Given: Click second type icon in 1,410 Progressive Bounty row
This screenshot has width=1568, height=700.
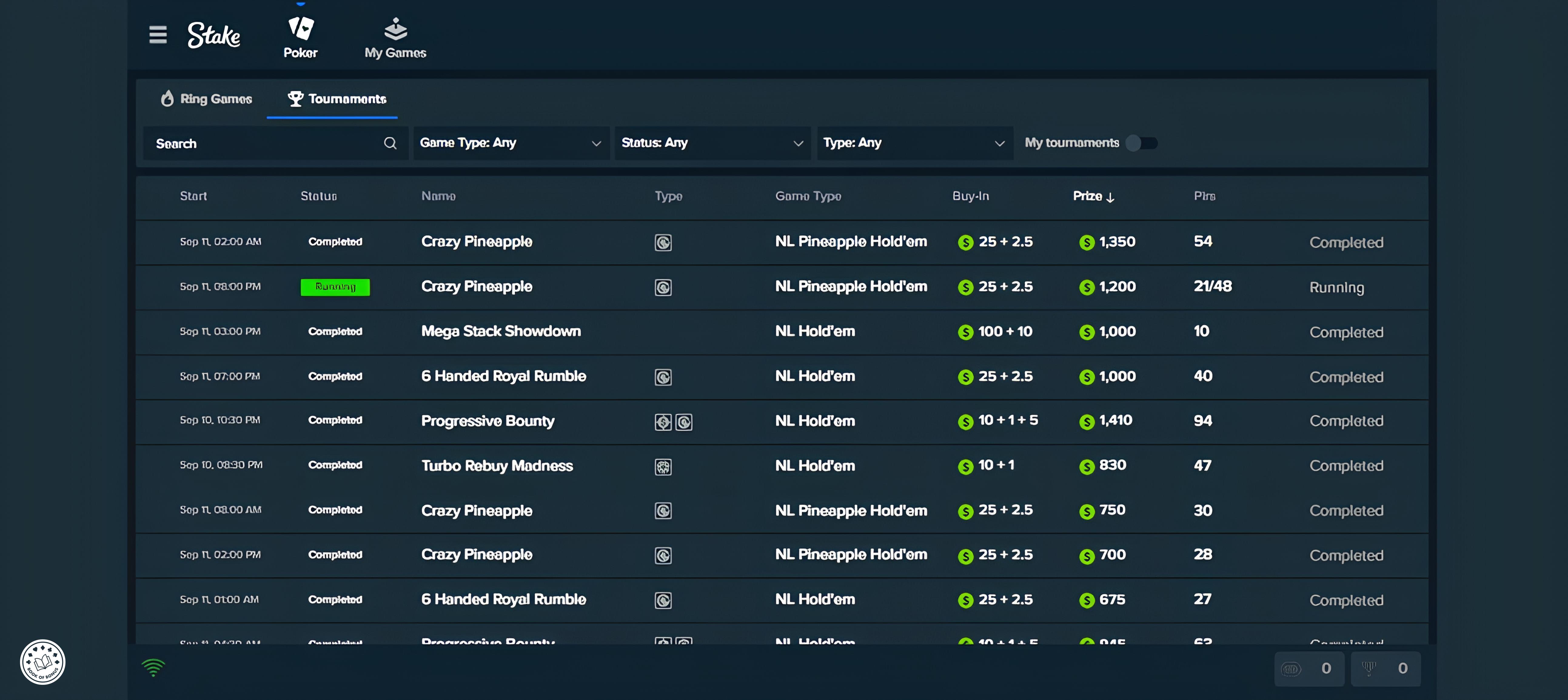Looking at the screenshot, I should [x=684, y=422].
